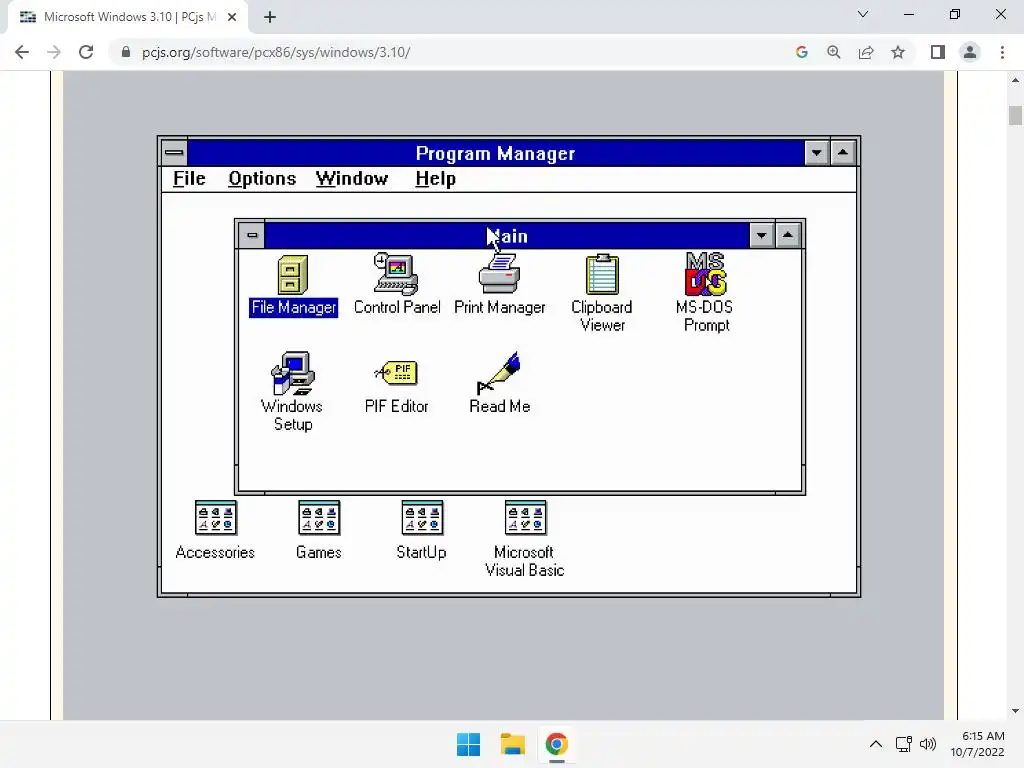Click the Google icon in the address bar
Image resolution: width=1024 pixels, height=768 pixels.
coord(802,52)
